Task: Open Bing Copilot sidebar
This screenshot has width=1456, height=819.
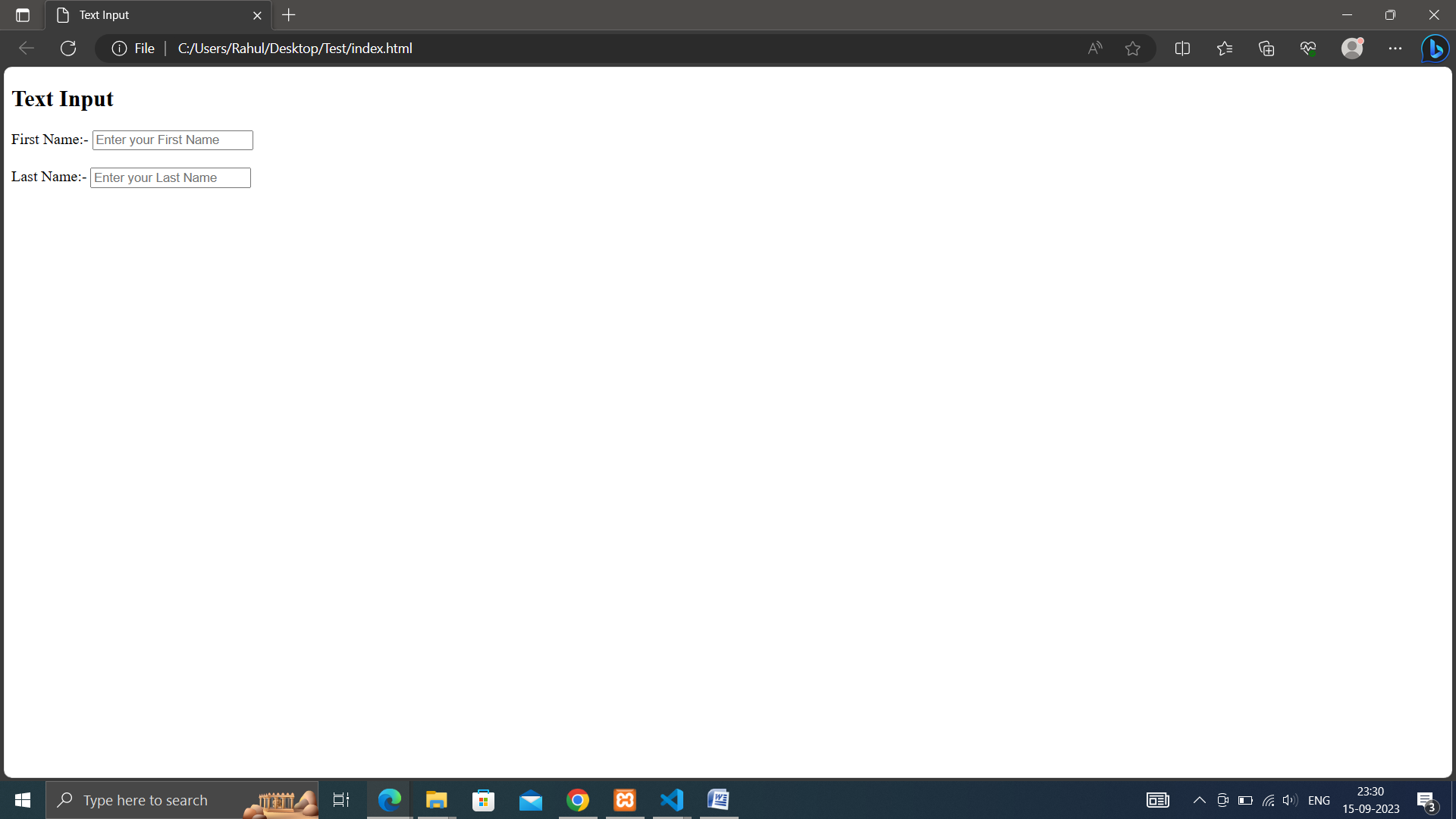Action: tap(1436, 49)
